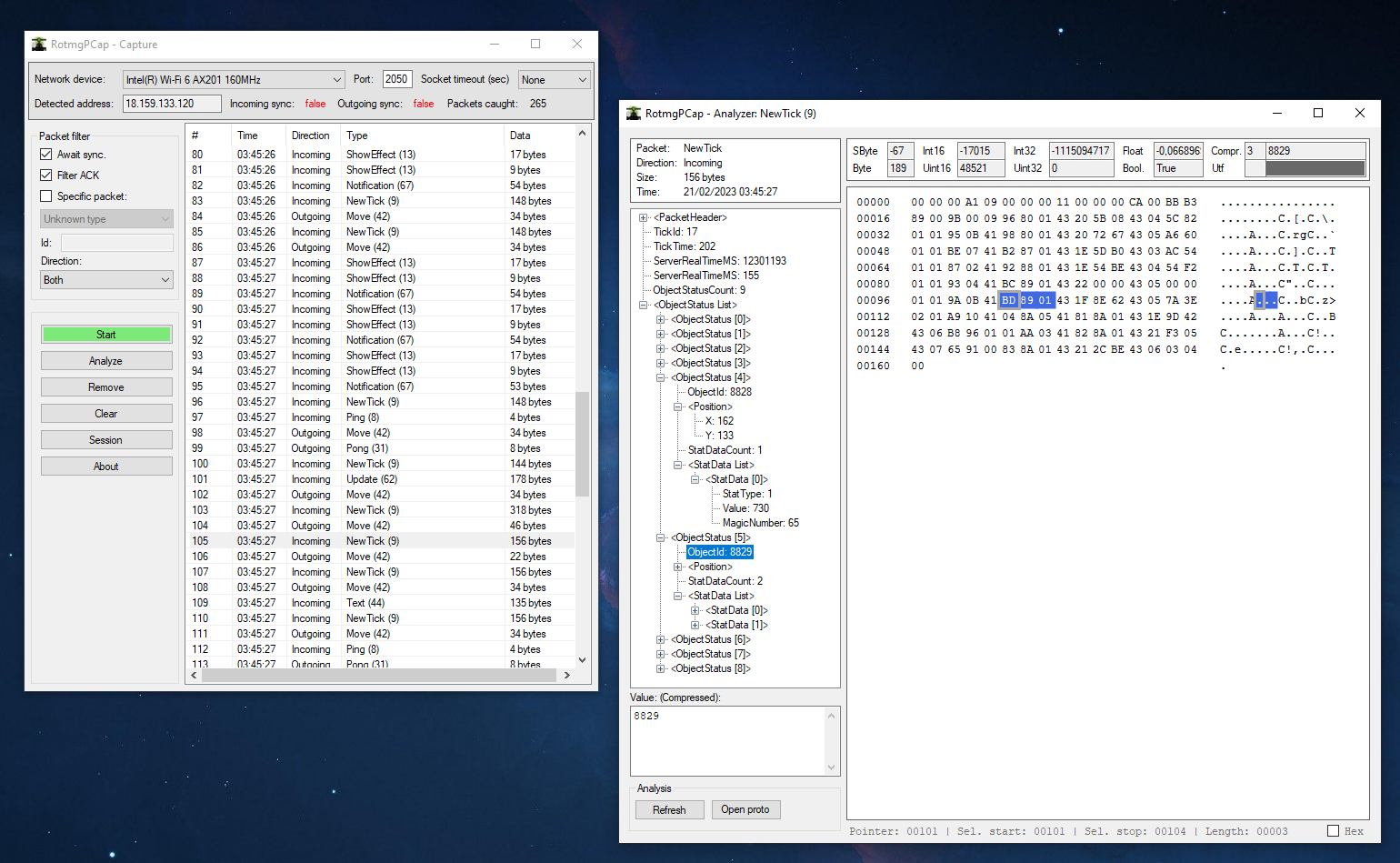1400x863 pixels.
Task: Click the Type column header
Action: click(x=422, y=135)
